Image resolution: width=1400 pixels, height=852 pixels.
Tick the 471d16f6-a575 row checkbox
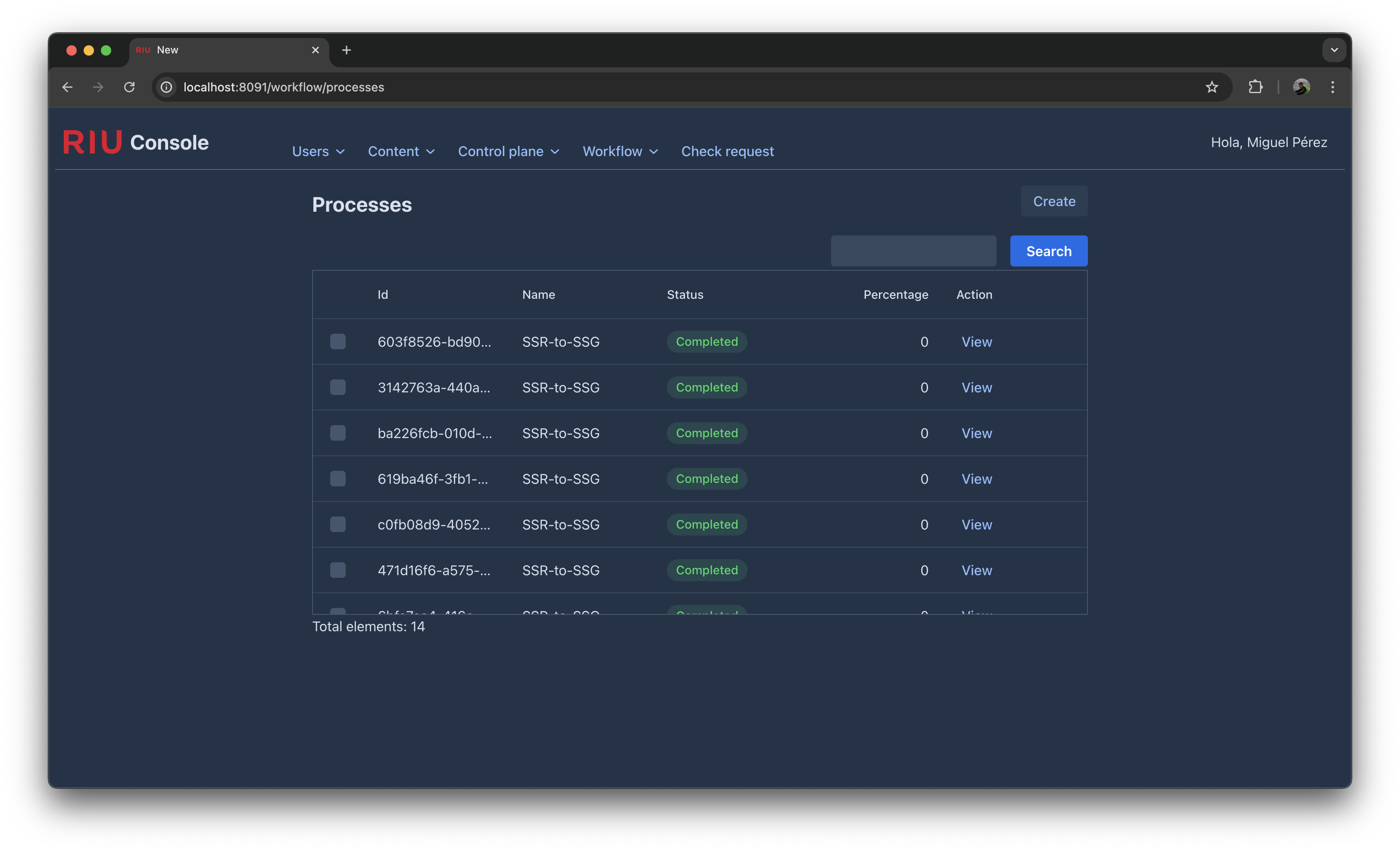[x=338, y=570]
